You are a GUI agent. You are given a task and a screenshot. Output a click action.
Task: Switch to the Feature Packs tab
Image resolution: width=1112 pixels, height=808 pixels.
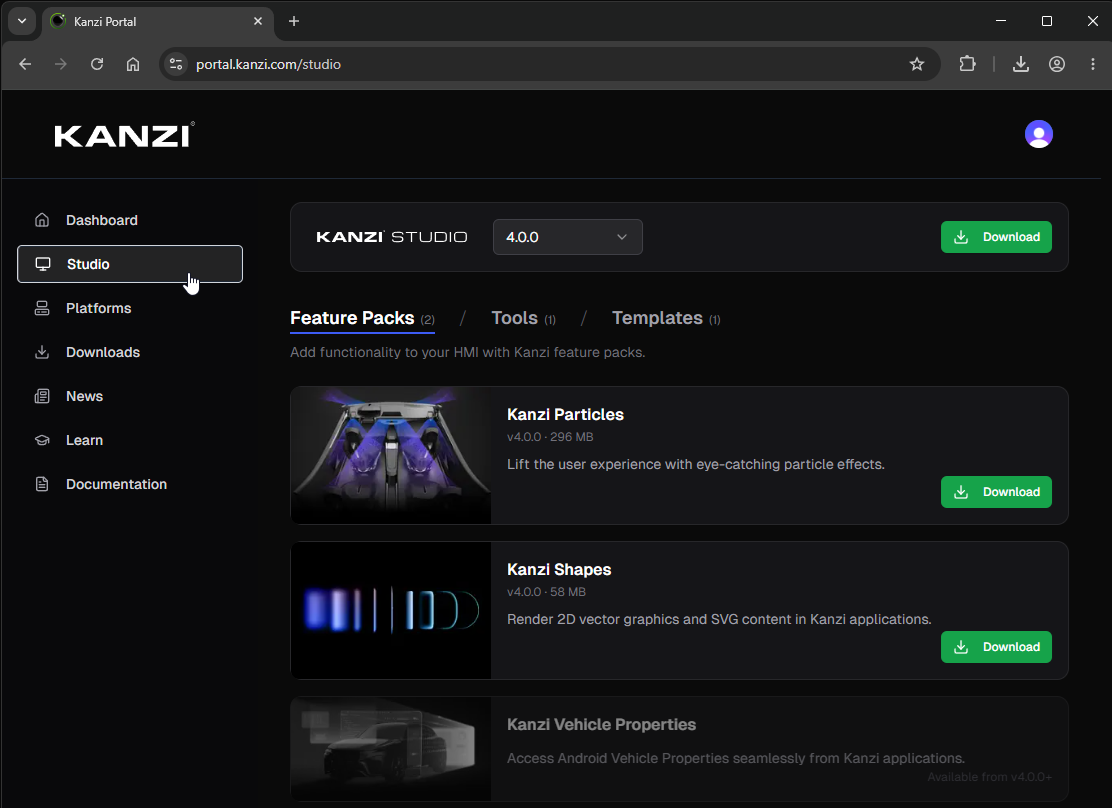click(362, 319)
